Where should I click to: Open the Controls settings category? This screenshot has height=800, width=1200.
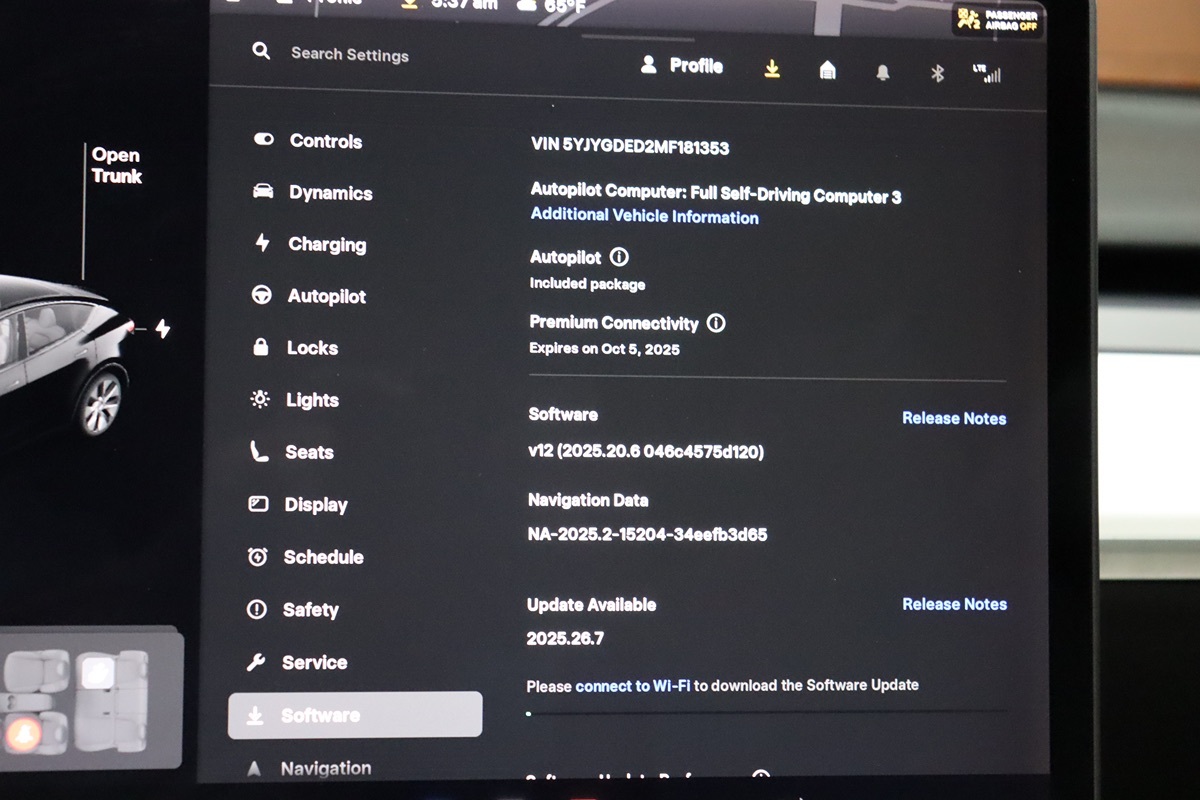pyautogui.click(x=308, y=141)
